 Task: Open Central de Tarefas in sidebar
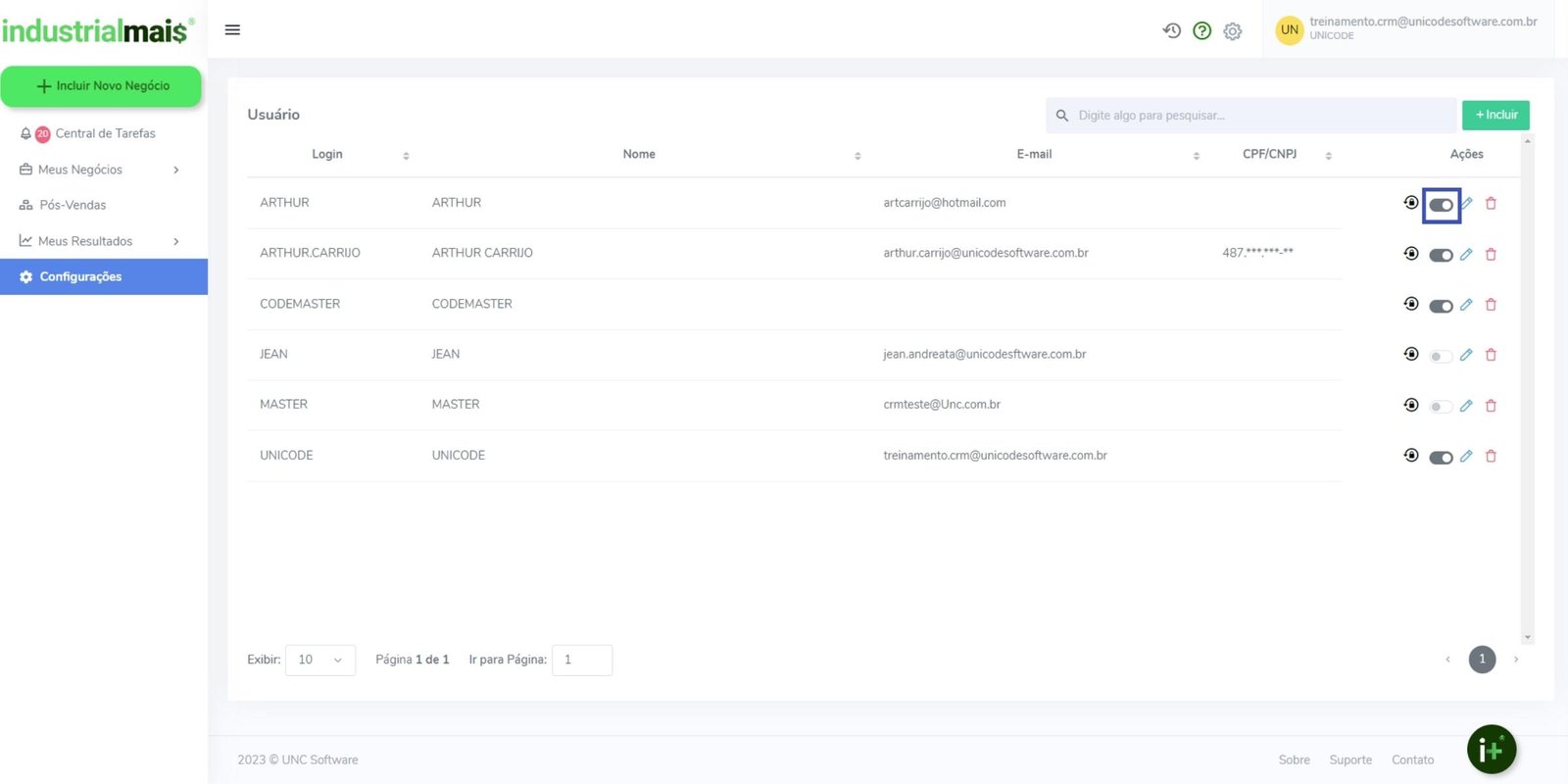[x=105, y=133]
